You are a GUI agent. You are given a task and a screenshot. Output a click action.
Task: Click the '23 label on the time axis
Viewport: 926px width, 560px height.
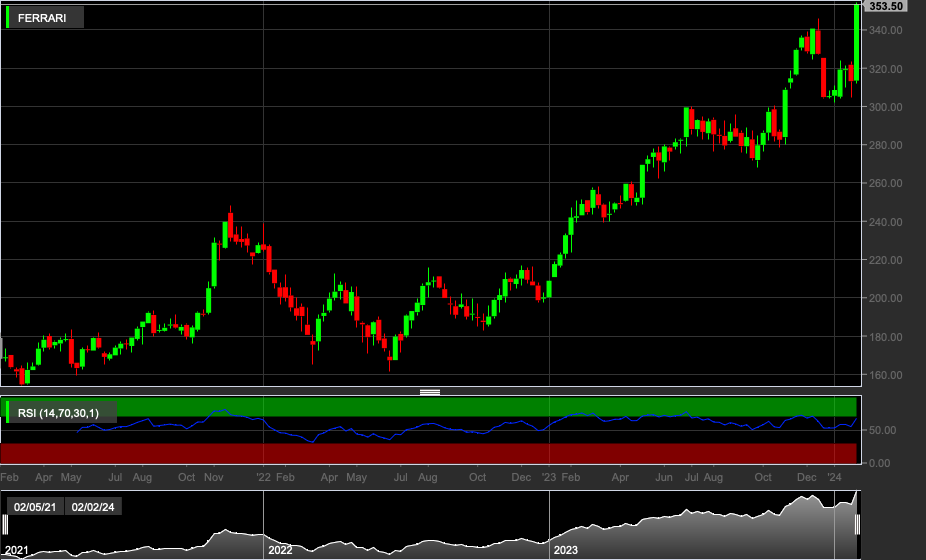pos(549,477)
